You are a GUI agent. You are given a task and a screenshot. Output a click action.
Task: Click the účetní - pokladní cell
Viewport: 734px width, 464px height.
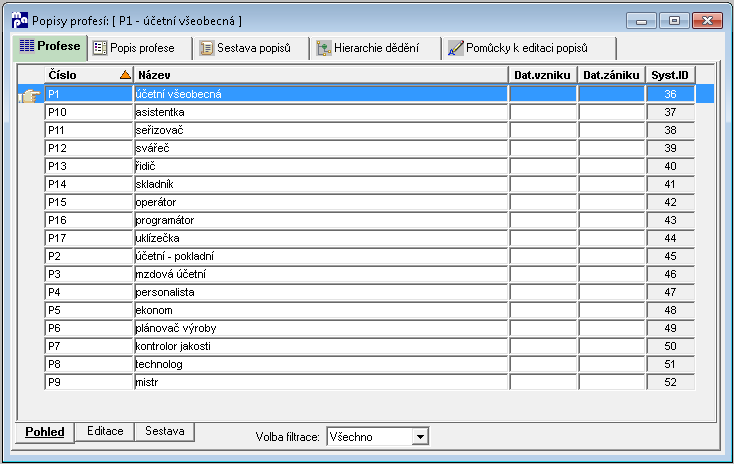(x=321, y=256)
